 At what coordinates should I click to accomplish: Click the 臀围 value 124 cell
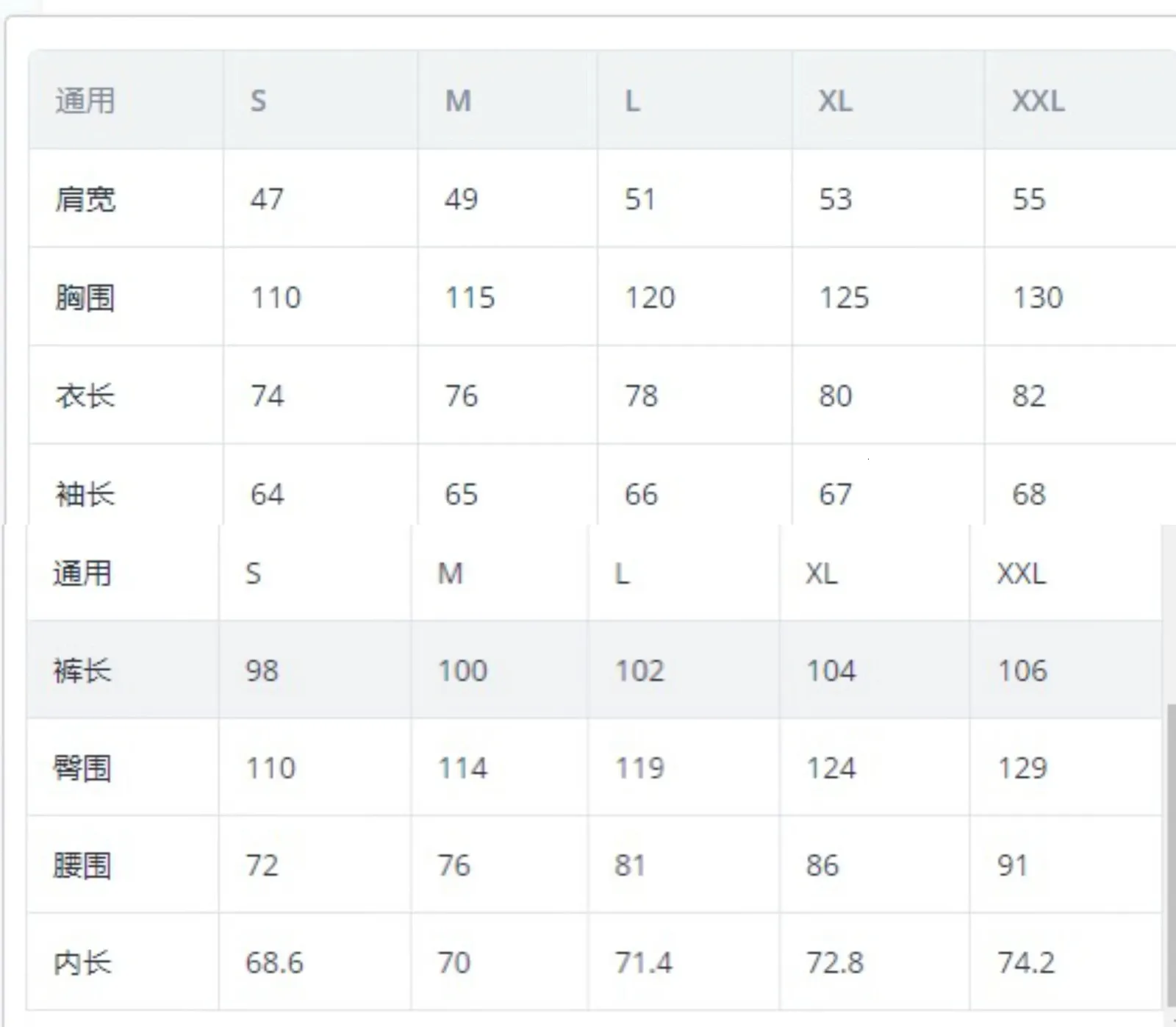831,768
